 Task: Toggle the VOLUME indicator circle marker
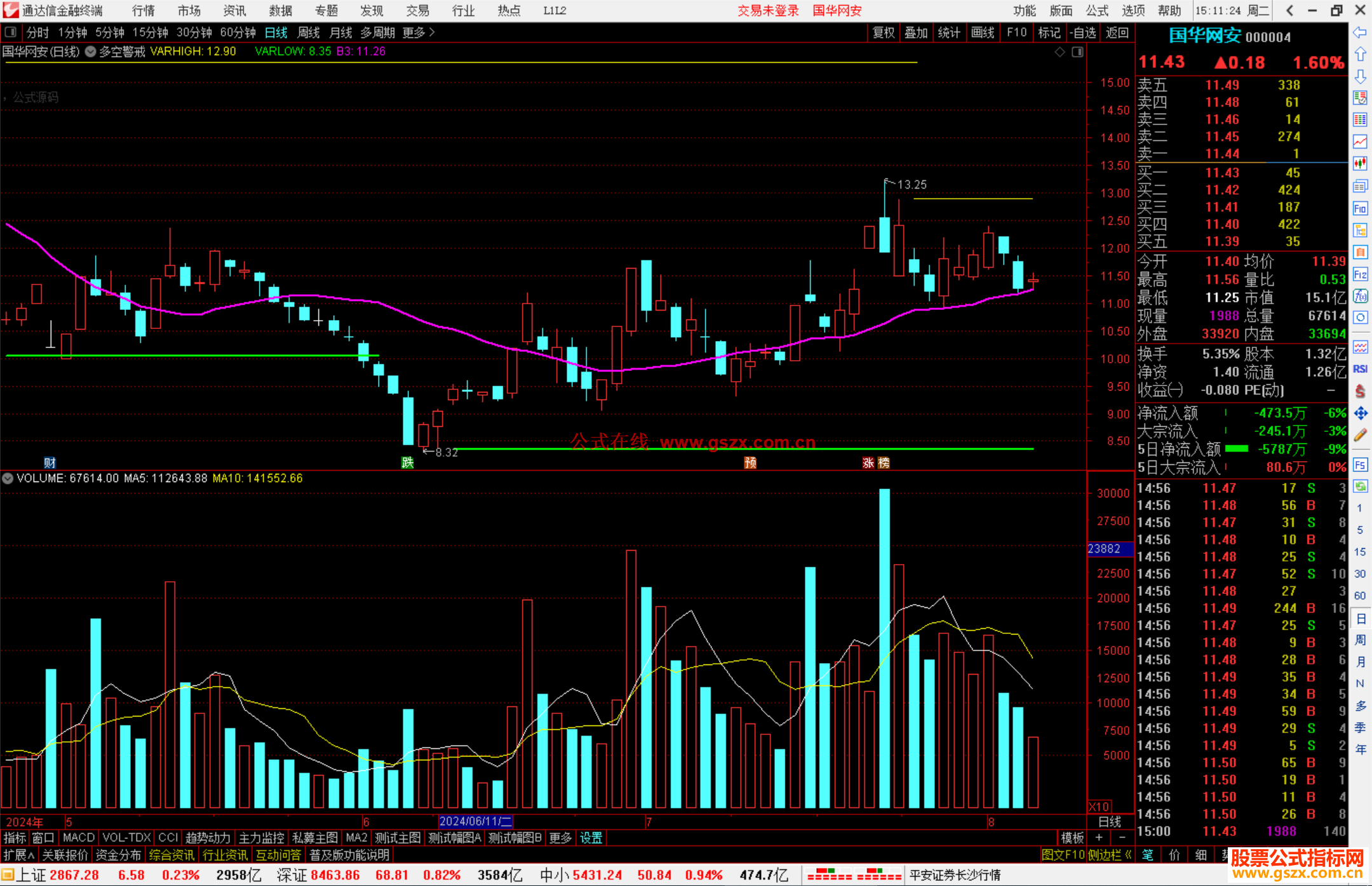click(x=8, y=478)
